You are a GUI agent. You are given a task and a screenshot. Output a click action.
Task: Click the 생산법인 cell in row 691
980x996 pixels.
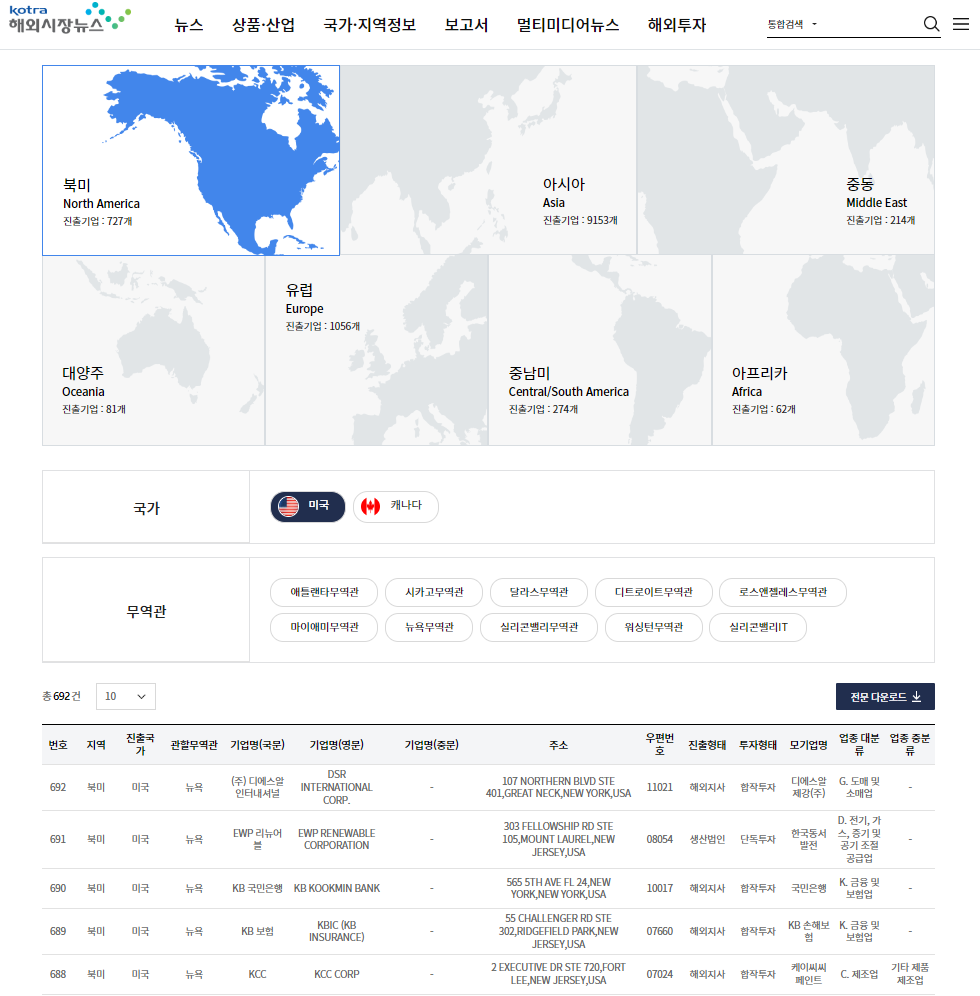(x=707, y=839)
